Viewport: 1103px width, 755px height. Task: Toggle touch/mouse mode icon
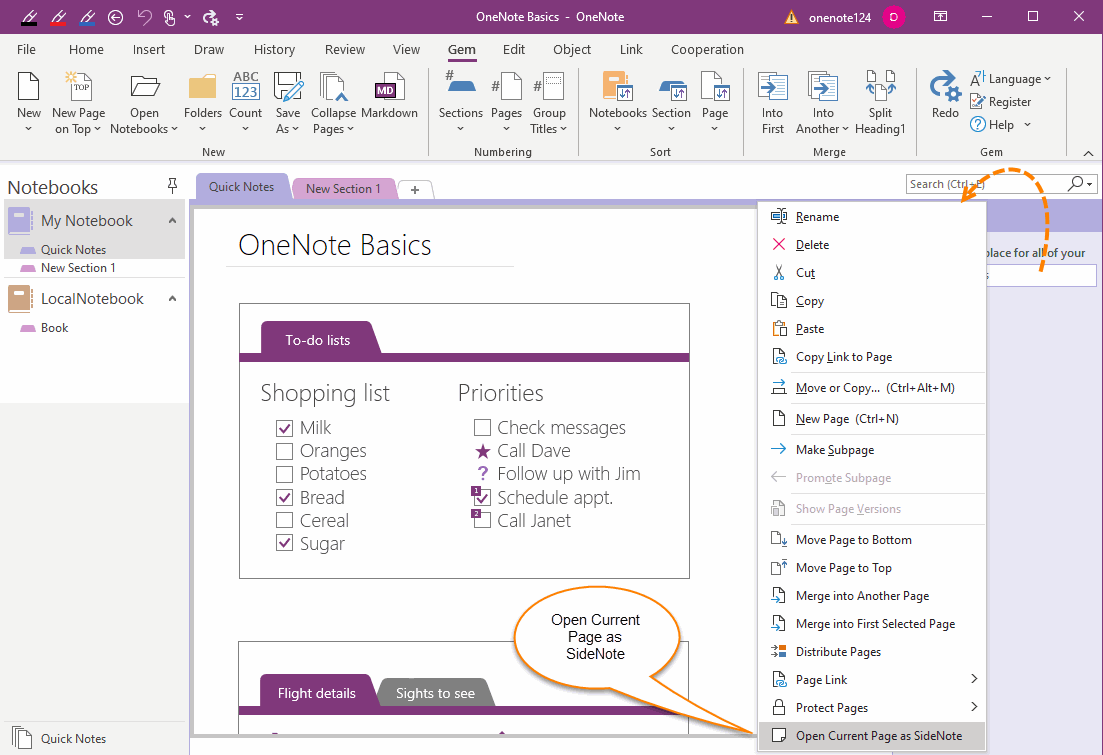tap(170, 17)
